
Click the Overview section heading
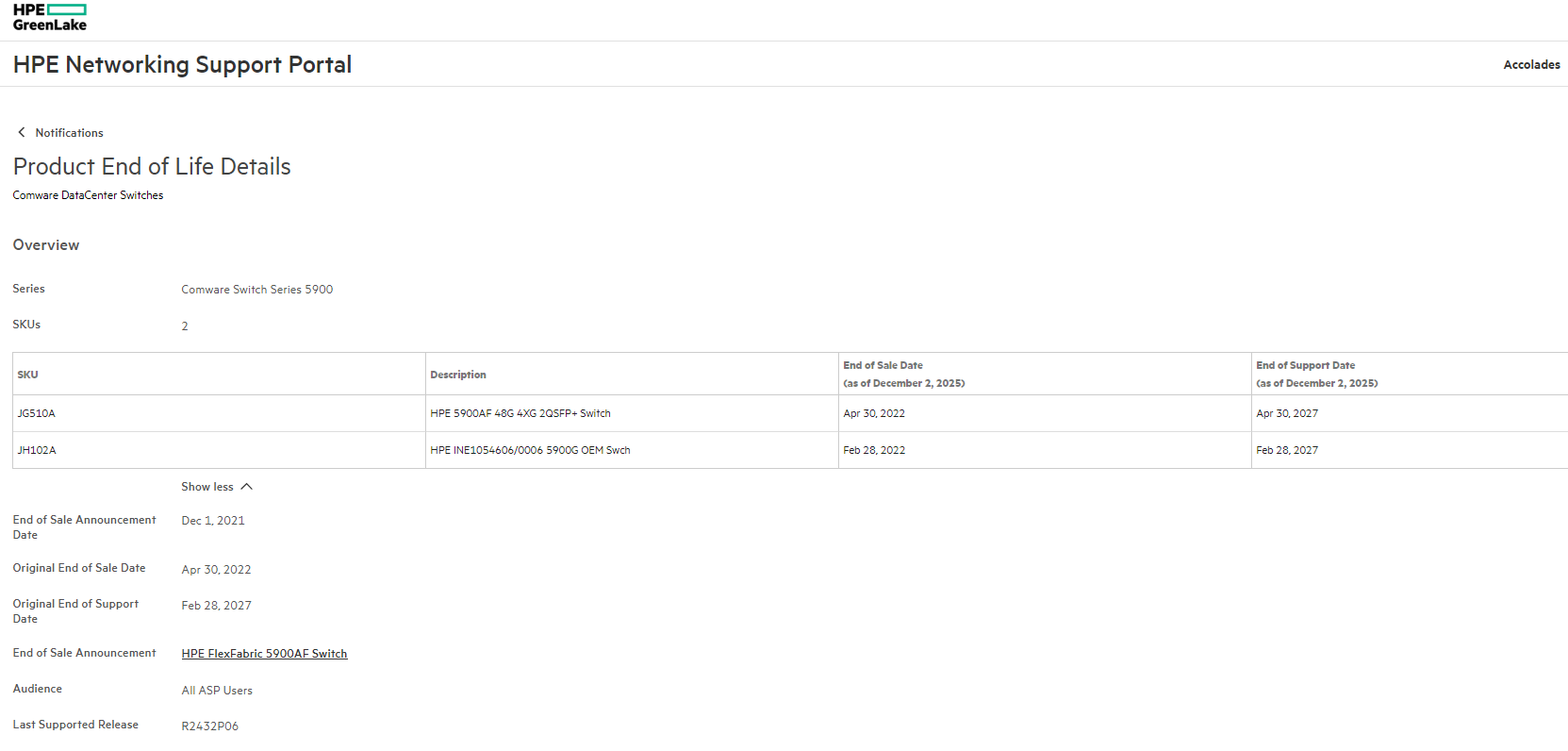click(x=46, y=245)
